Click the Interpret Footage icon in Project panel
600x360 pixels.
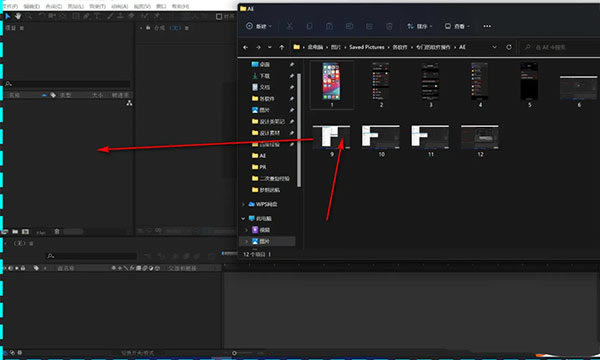tap(5, 232)
